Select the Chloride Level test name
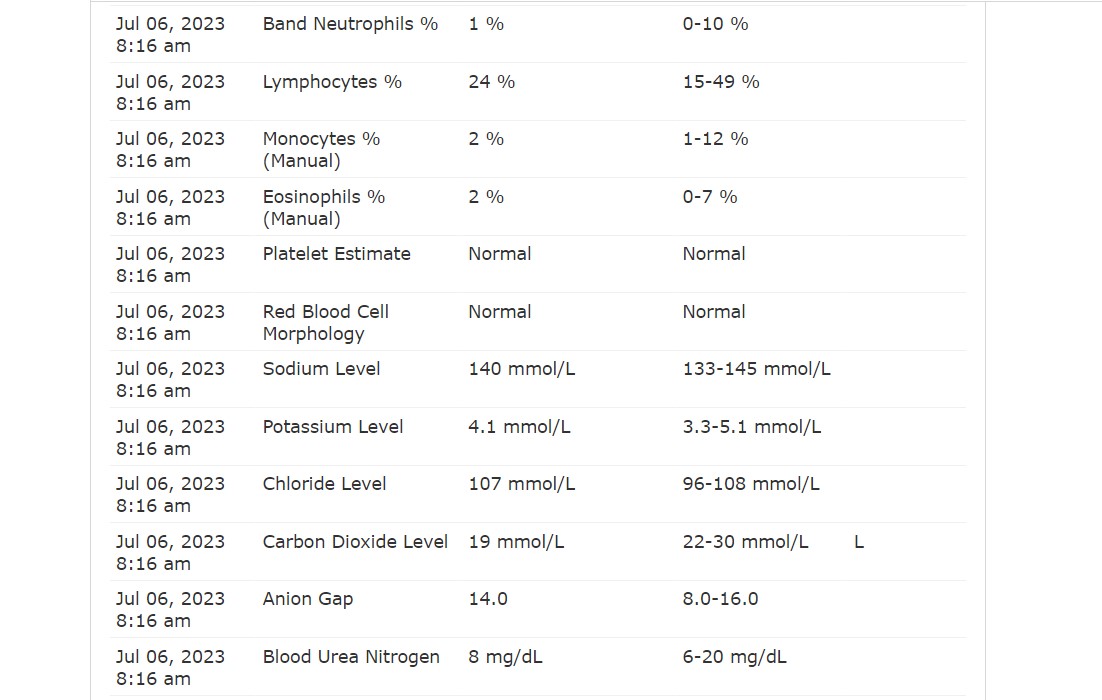The height and width of the screenshot is (700, 1102). [x=325, y=484]
